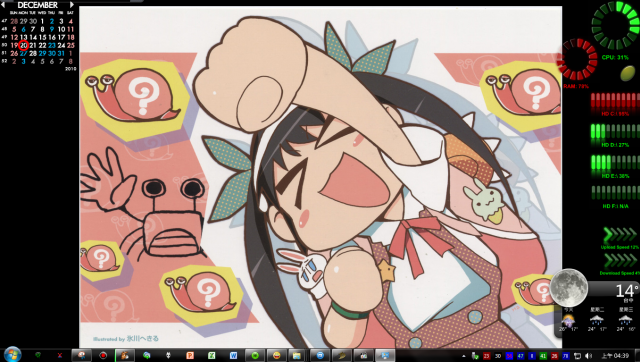The width and height of the screenshot is (640, 362).
Task: Click the red HD C: usage bar
Action: point(615,102)
